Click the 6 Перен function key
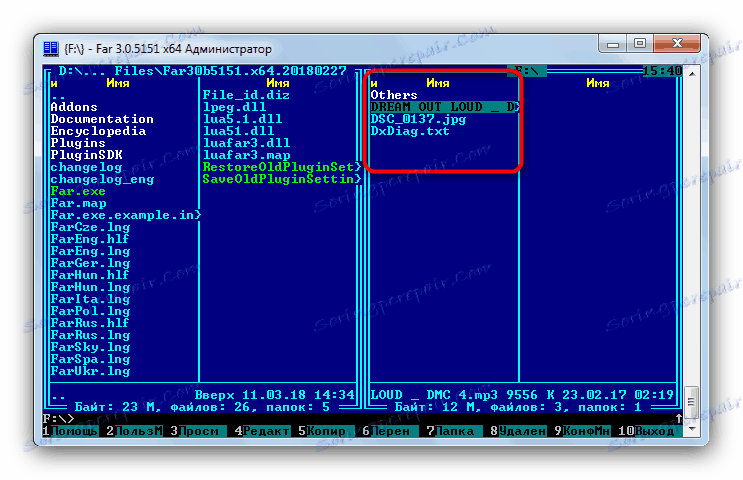The width and height of the screenshot is (743, 480). pyautogui.click(x=390, y=431)
